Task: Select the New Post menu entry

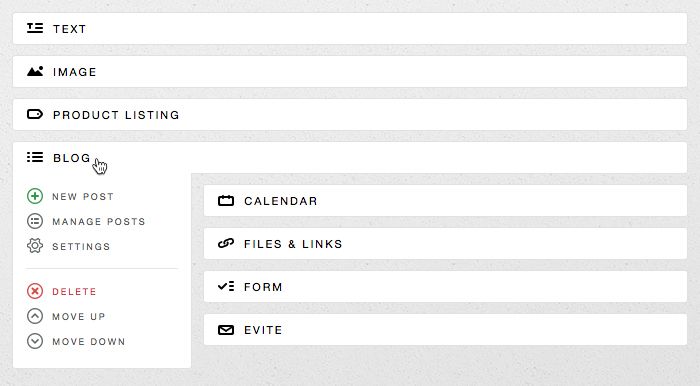Action: point(83,197)
